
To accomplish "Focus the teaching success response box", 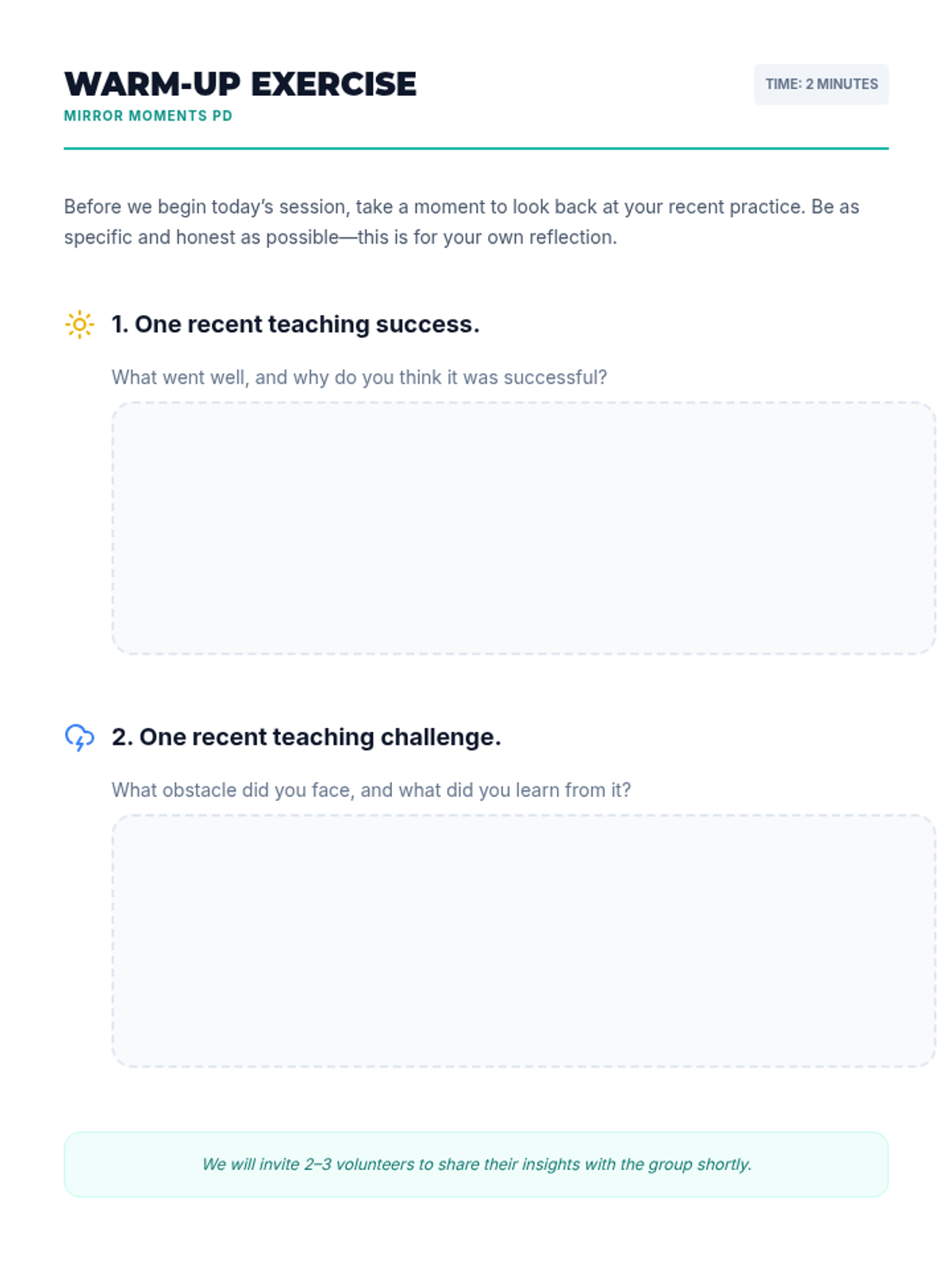I will 524,528.
